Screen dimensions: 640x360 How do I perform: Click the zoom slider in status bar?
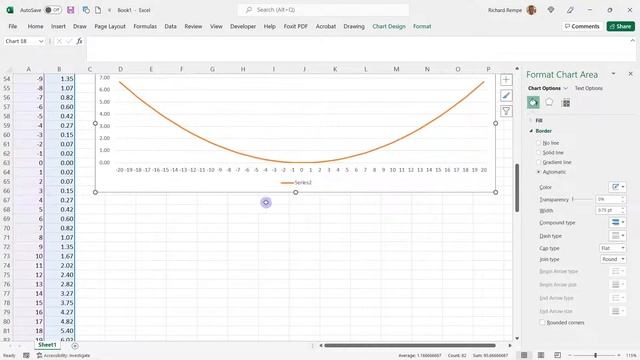point(596,355)
